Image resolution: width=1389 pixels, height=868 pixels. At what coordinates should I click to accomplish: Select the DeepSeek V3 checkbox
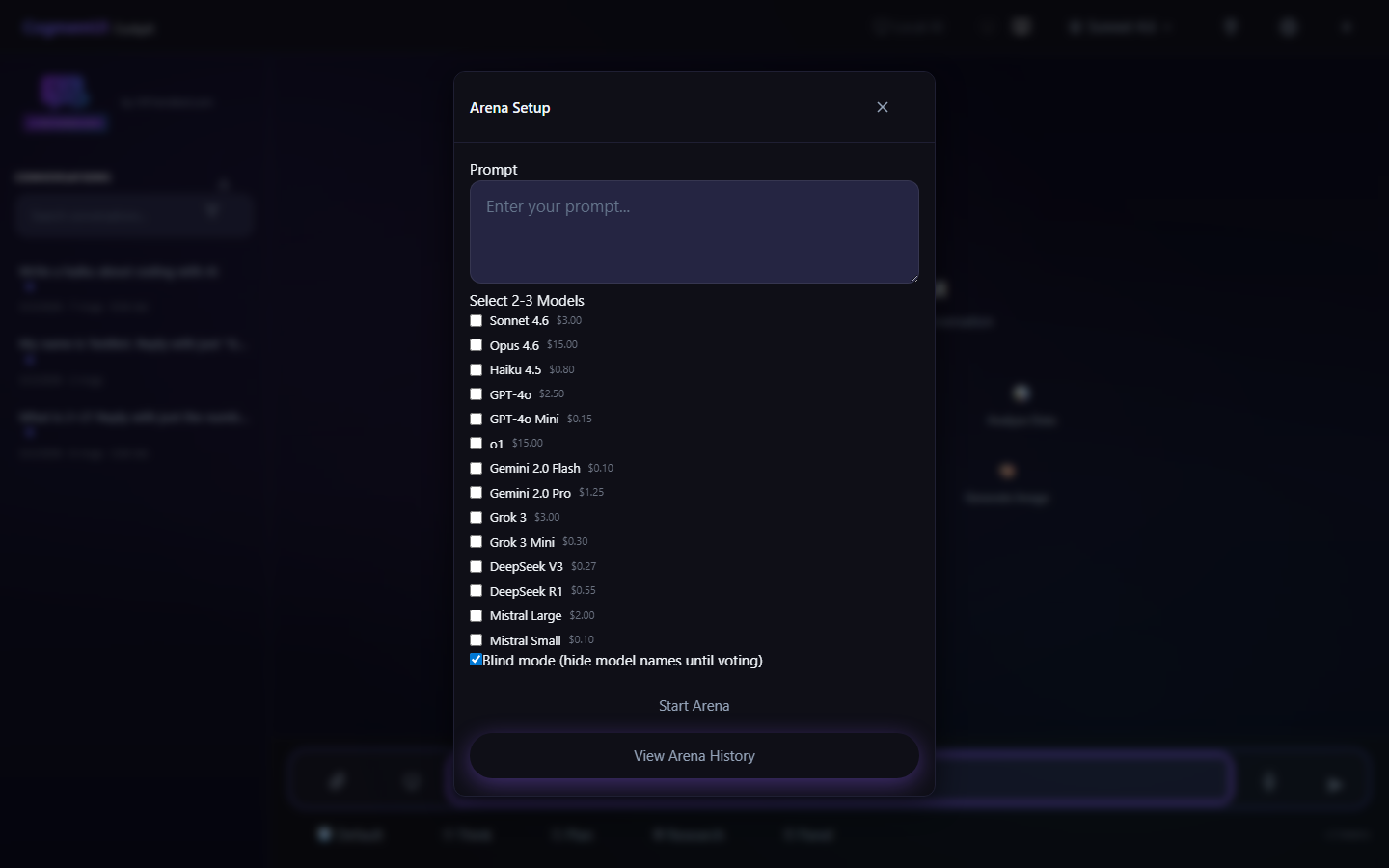pos(476,566)
